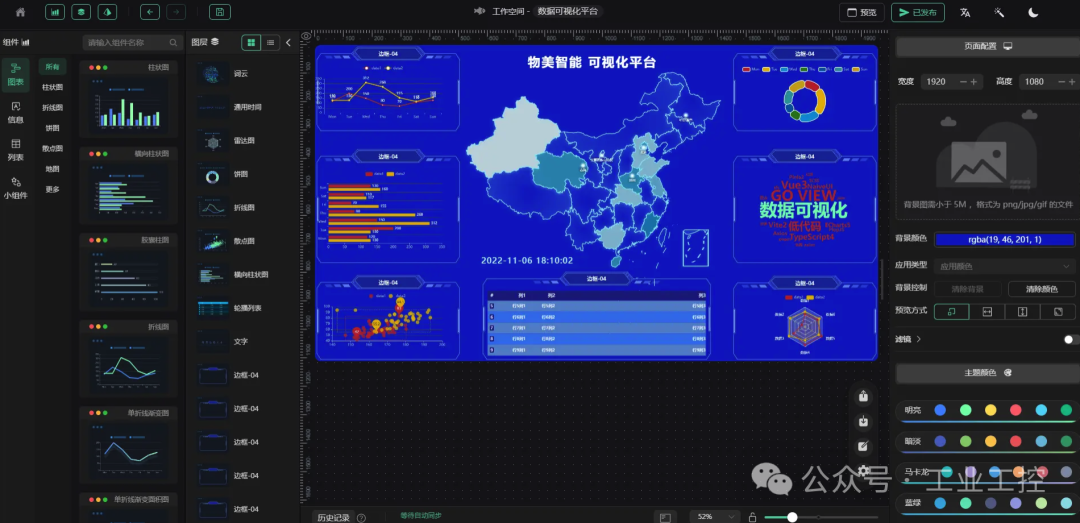Screen dimensions: 1080x523
Task: Switch layers to list view
Action: coord(270,43)
